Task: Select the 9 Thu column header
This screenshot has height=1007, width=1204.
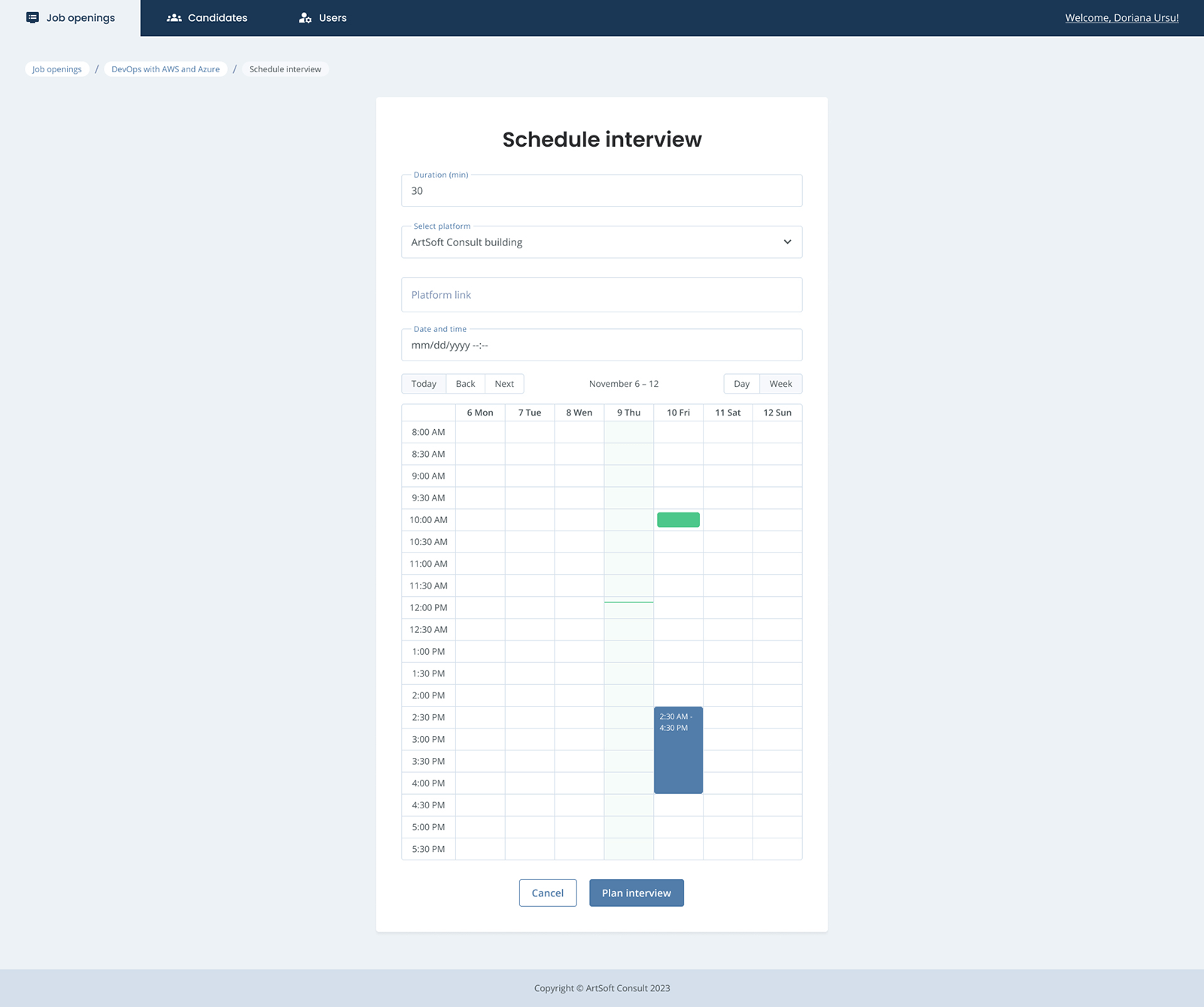Action: [x=629, y=412]
